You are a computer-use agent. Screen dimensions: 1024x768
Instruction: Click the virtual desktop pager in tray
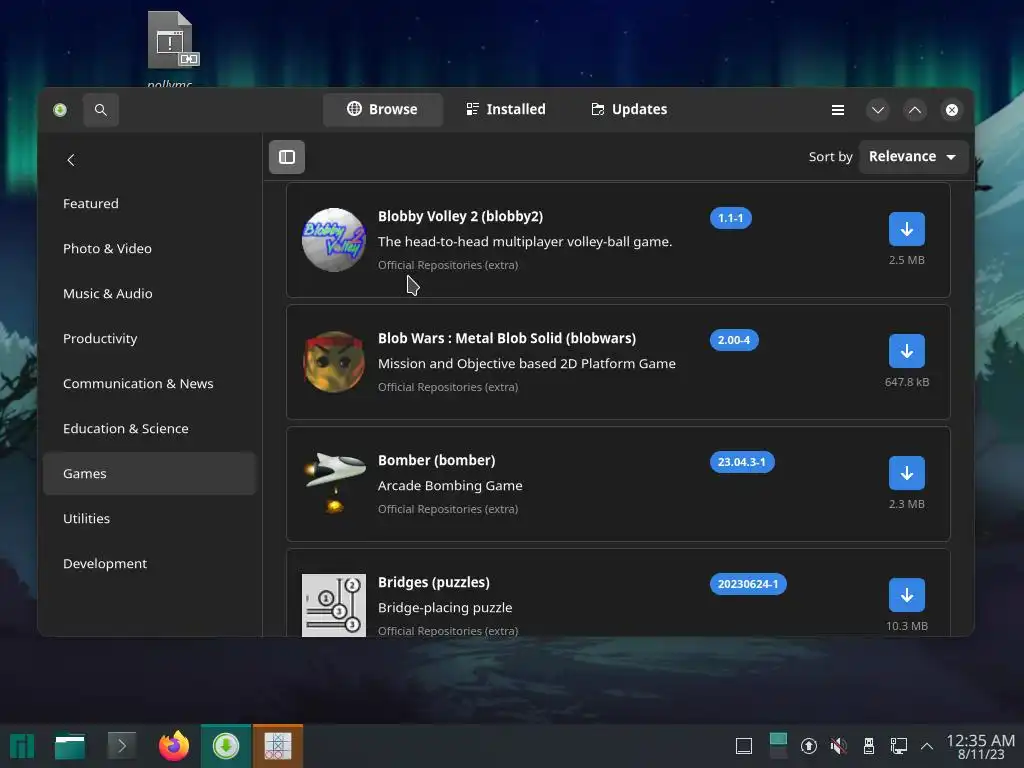(778, 746)
